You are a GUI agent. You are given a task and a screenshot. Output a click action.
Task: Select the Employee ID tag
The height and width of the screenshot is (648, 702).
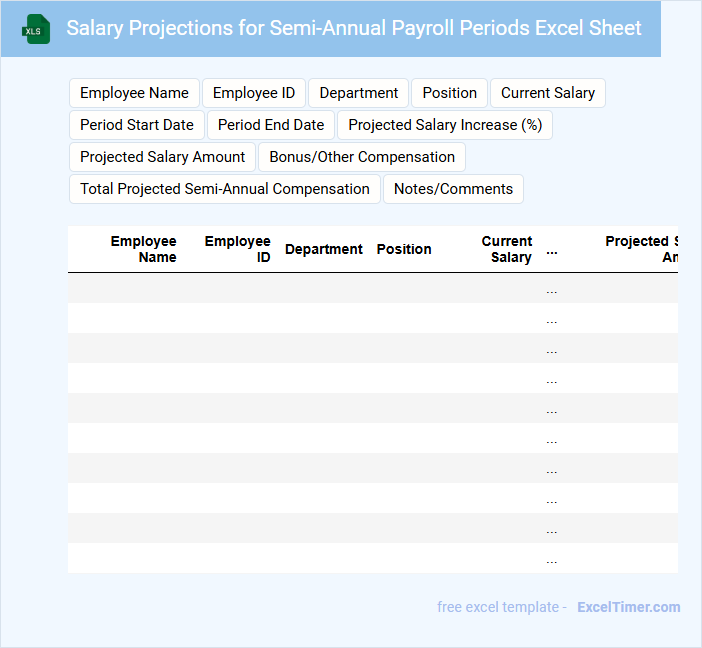pos(254,93)
